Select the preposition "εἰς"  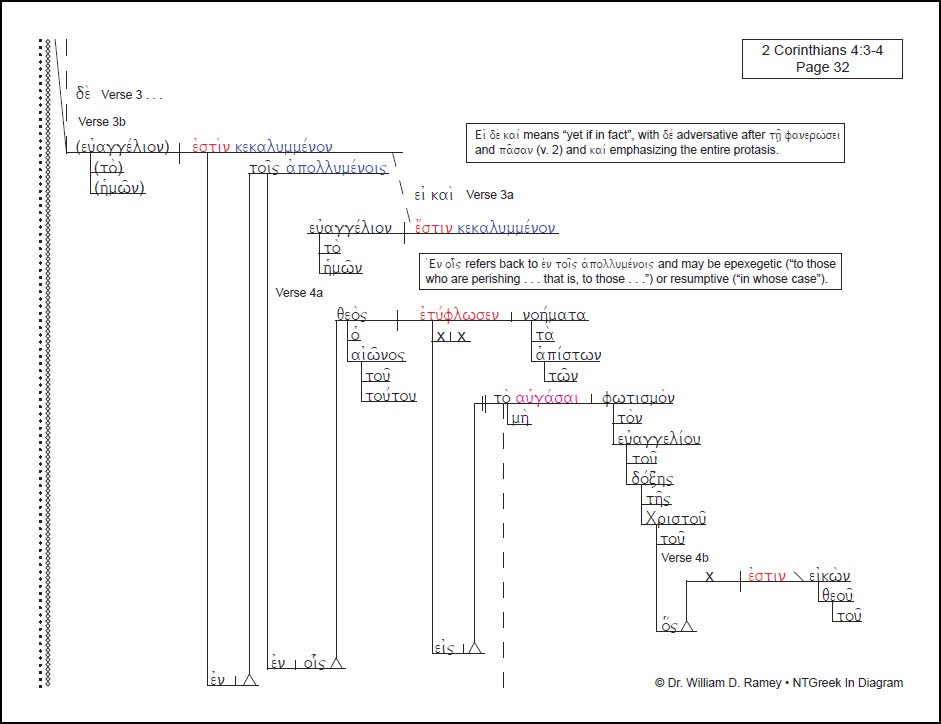(445, 648)
